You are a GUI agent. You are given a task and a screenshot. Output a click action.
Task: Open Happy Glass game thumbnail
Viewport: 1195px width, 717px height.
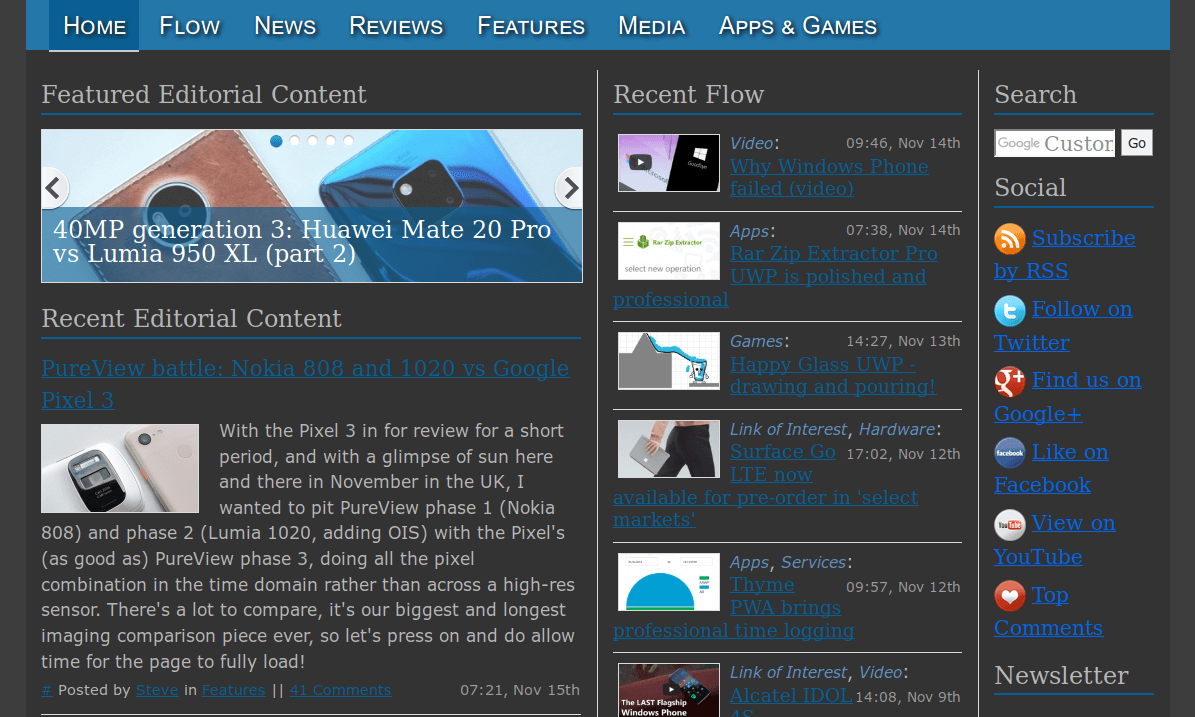tap(669, 360)
